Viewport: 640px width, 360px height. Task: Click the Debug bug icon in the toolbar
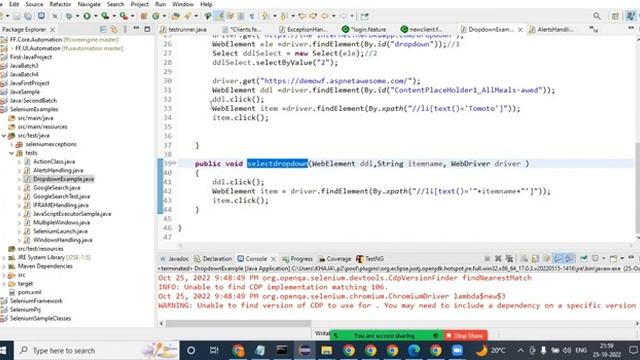pyautogui.click(x=69, y=16)
